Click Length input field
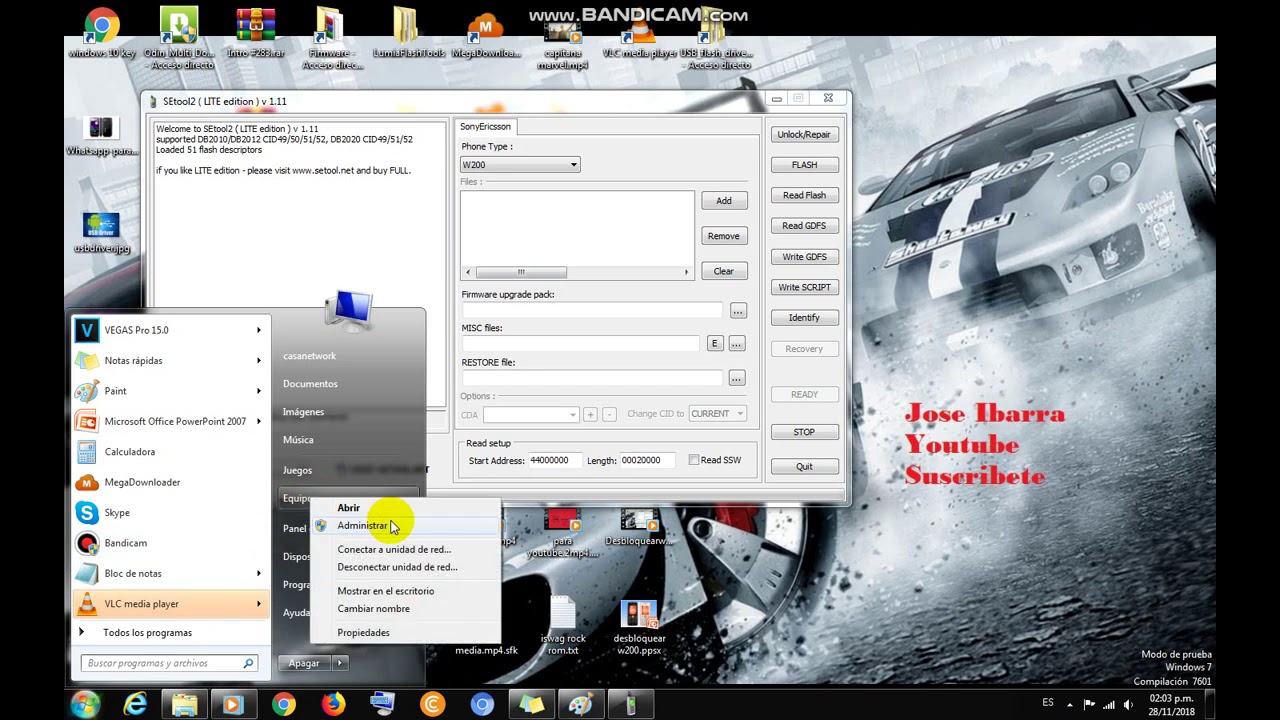Image resolution: width=1280 pixels, height=720 pixels. [x=647, y=461]
